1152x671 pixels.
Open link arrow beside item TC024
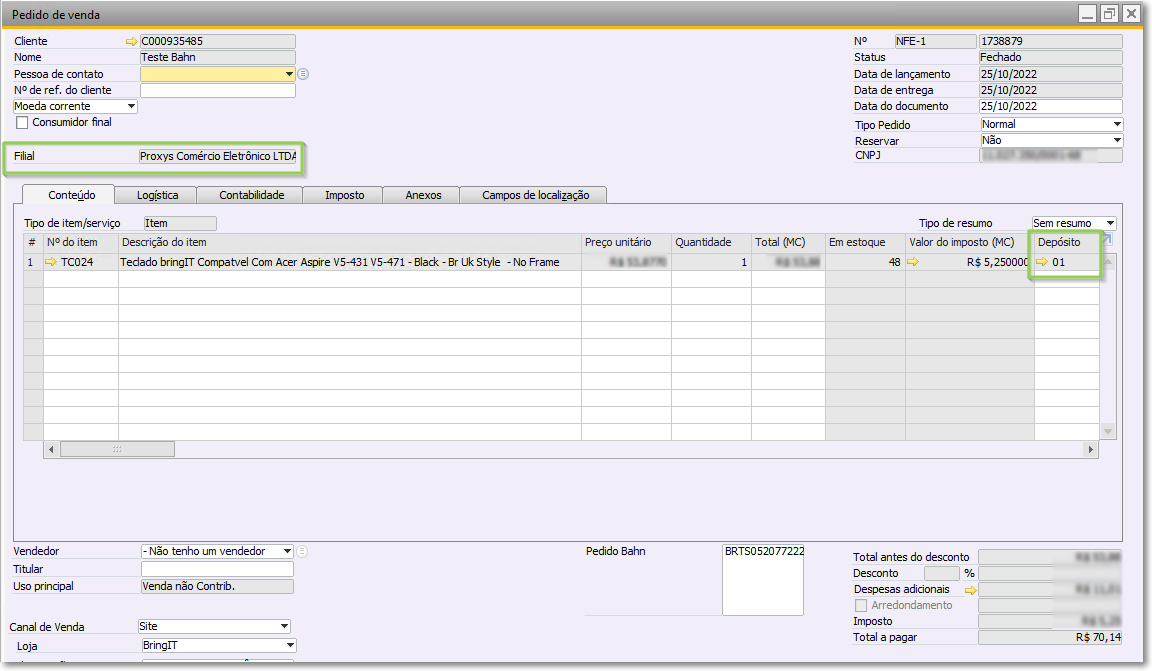tap(51, 262)
